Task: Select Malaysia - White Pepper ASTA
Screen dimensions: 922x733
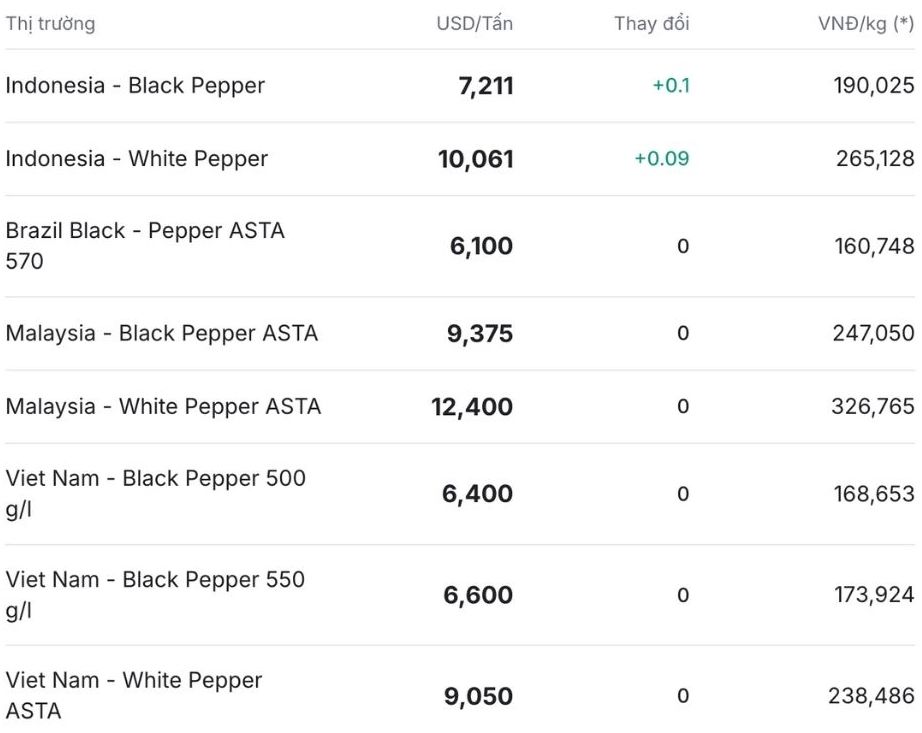Action: click(163, 407)
